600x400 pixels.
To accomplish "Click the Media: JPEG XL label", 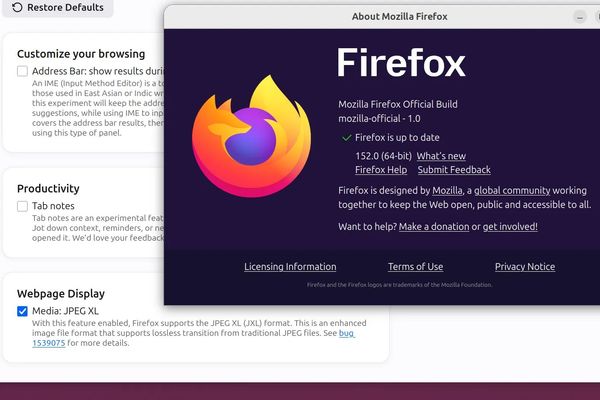I will coord(65,311).
